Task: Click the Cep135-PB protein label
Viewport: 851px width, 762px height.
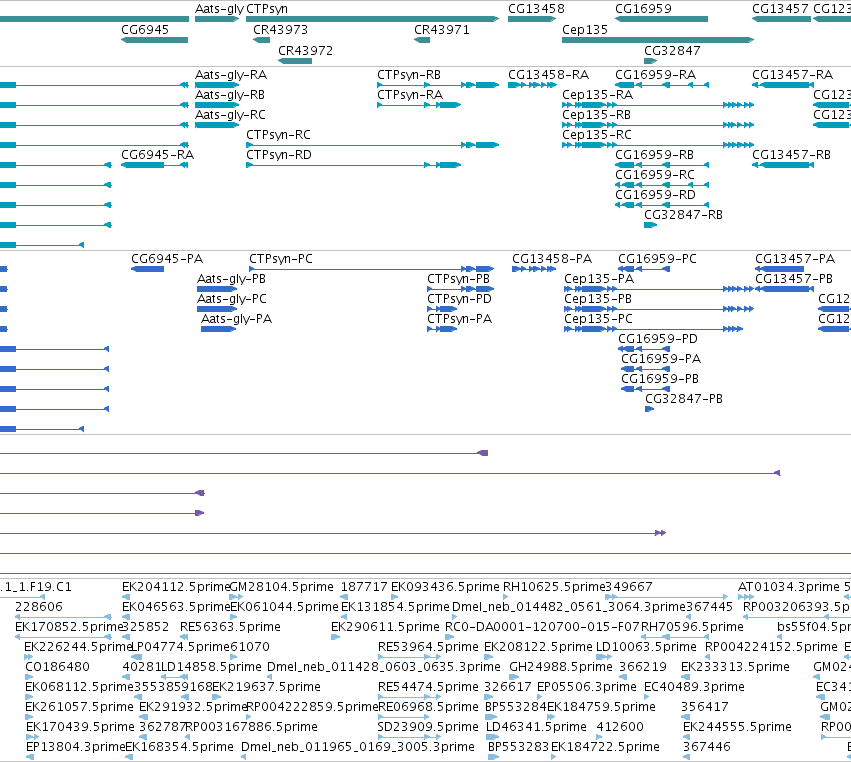Action: pos(598,299)
